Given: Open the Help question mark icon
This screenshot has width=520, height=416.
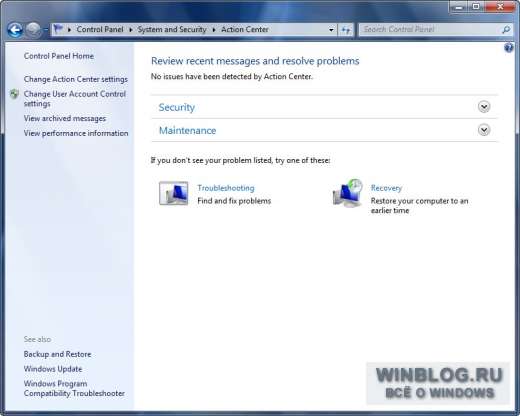Looking at the screenshot, I should pyautogui.click(x=509, y=48).
